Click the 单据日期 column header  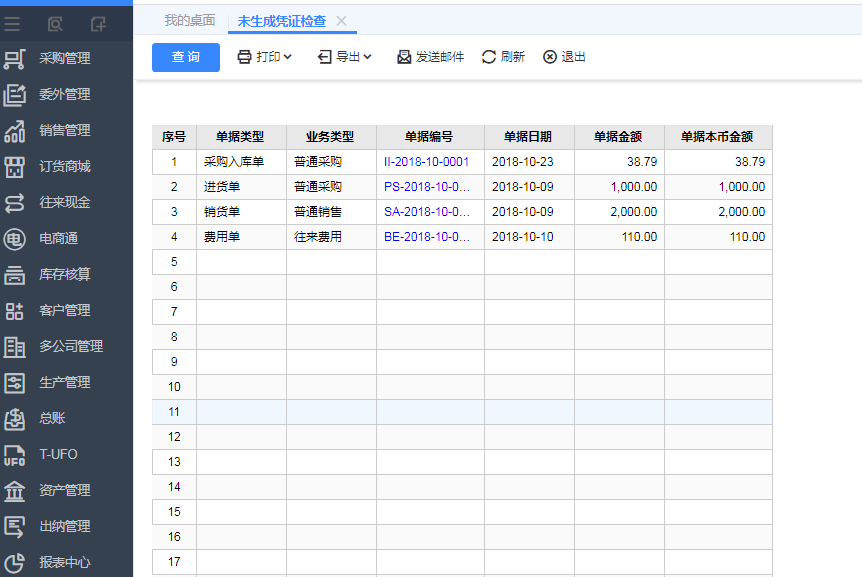528,137
